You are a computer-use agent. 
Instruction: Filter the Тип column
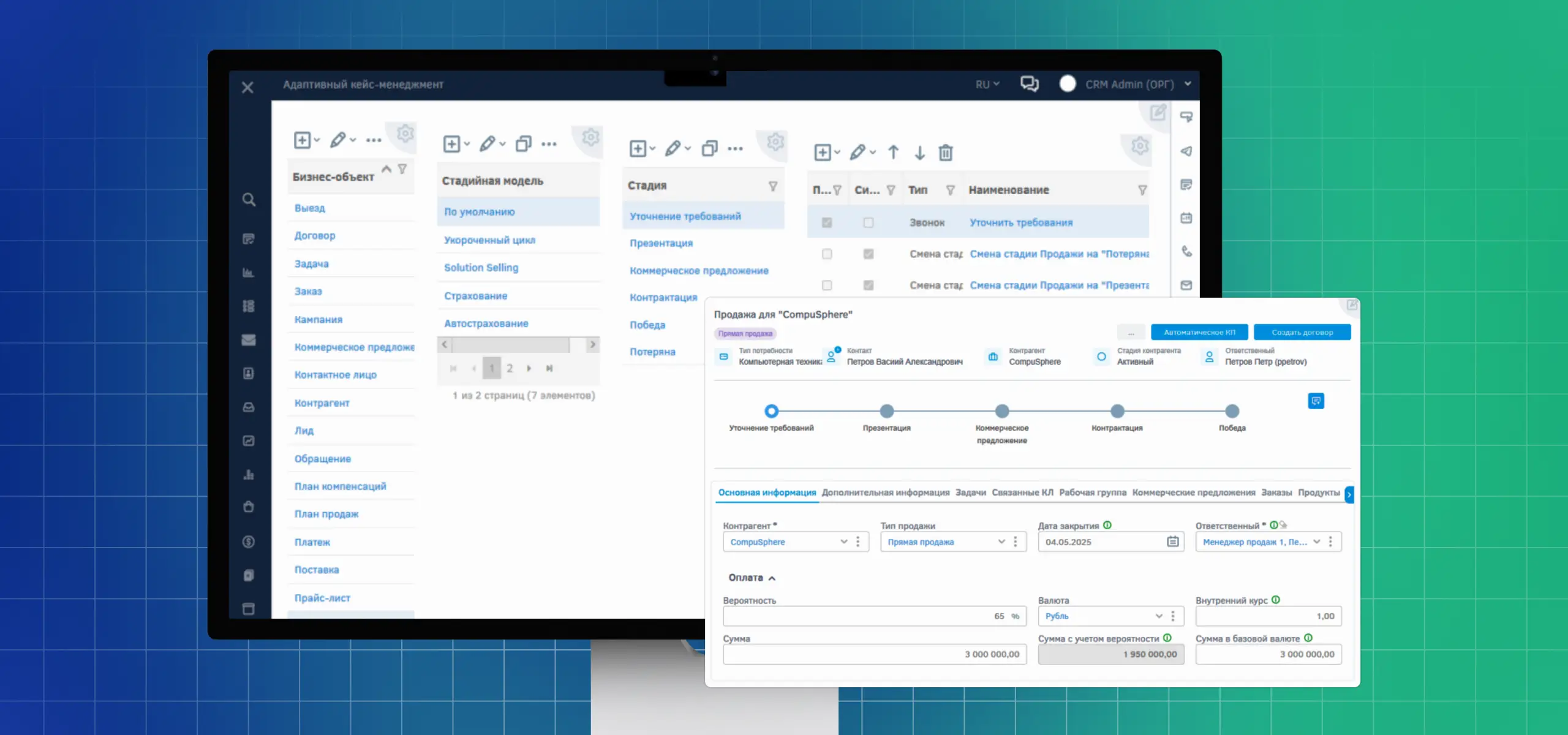pos(951,190)
